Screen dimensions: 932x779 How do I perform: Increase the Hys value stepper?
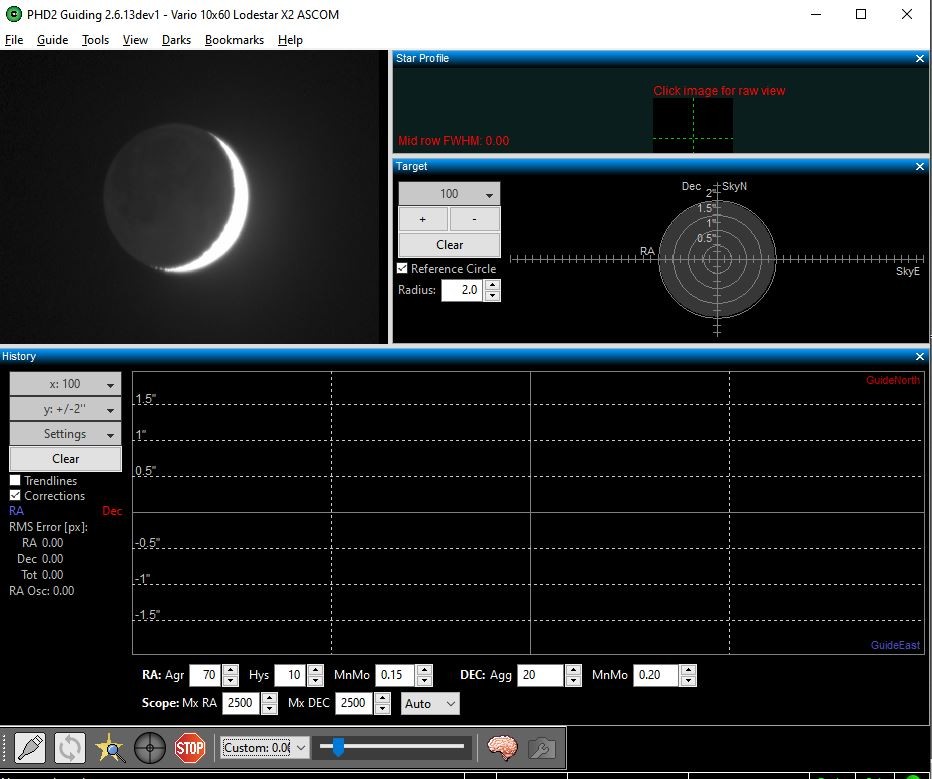tap(316, 670)
